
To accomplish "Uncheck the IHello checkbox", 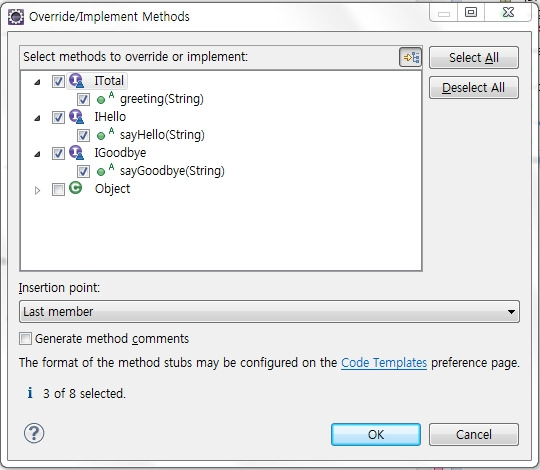I will [58, 117].
